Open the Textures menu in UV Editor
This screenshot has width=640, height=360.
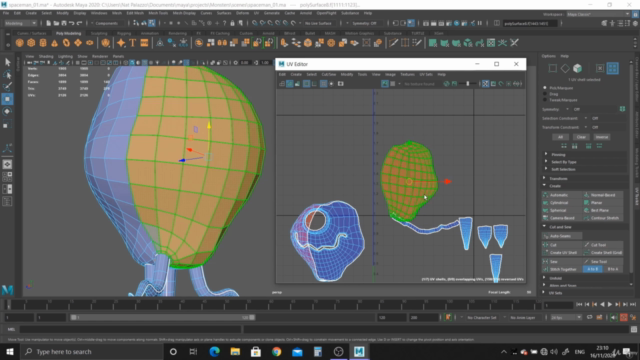[x=407, y=74]
